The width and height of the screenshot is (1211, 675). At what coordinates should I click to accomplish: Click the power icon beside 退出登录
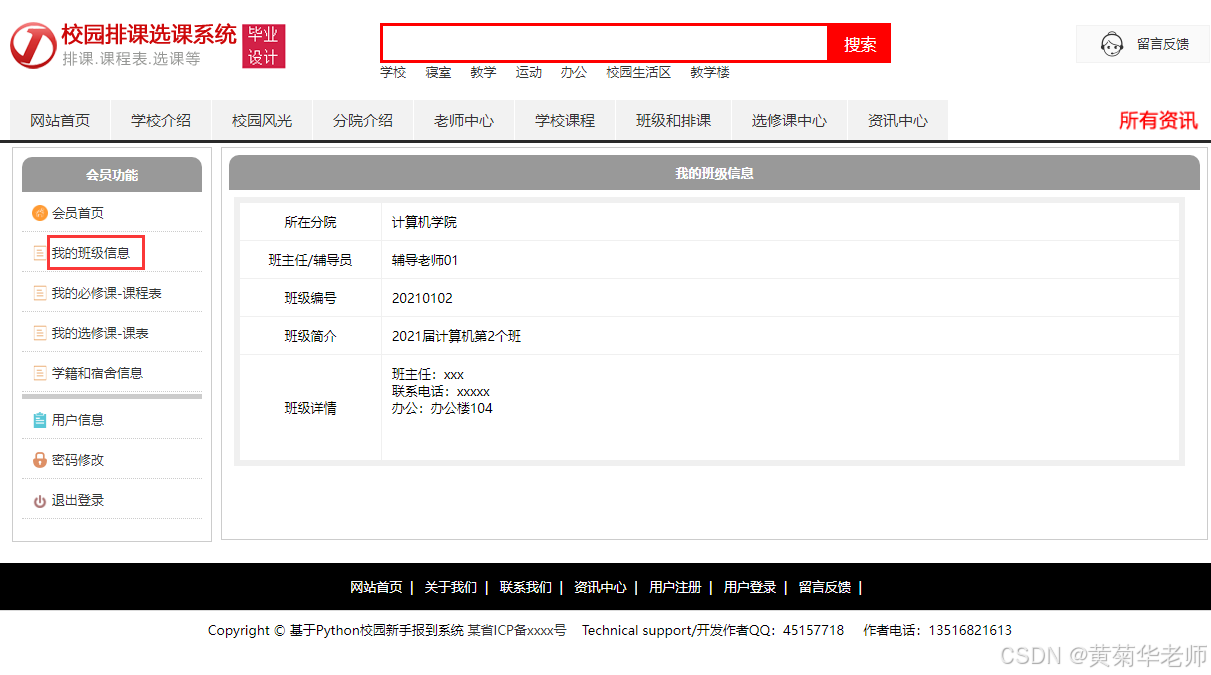[40, 501]
